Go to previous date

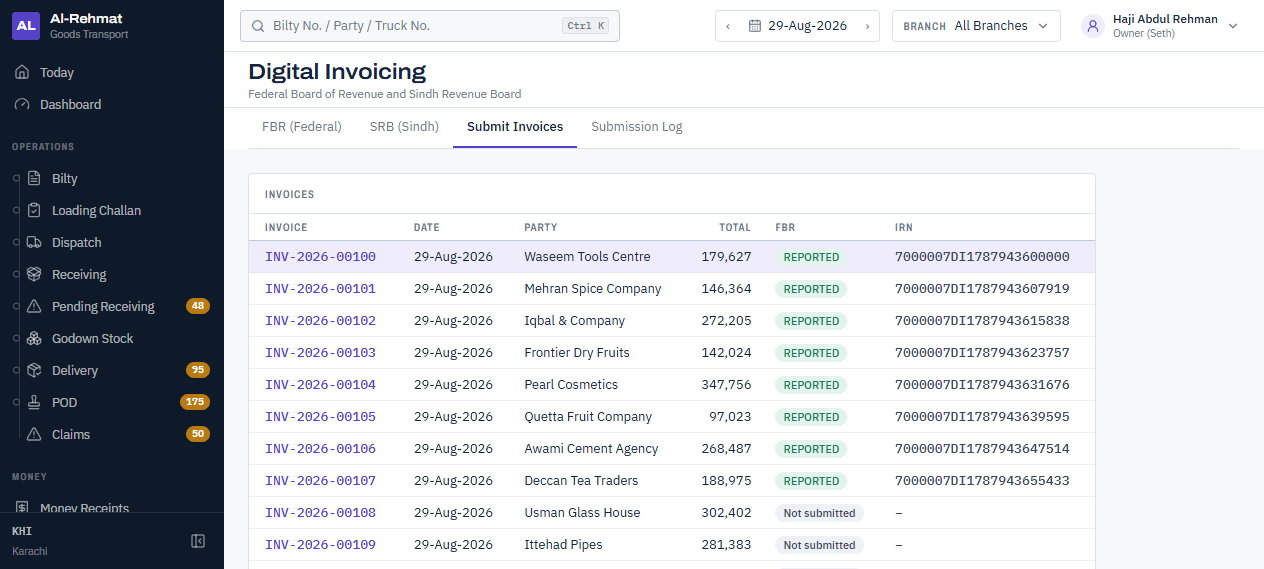[x=728, y=26]
